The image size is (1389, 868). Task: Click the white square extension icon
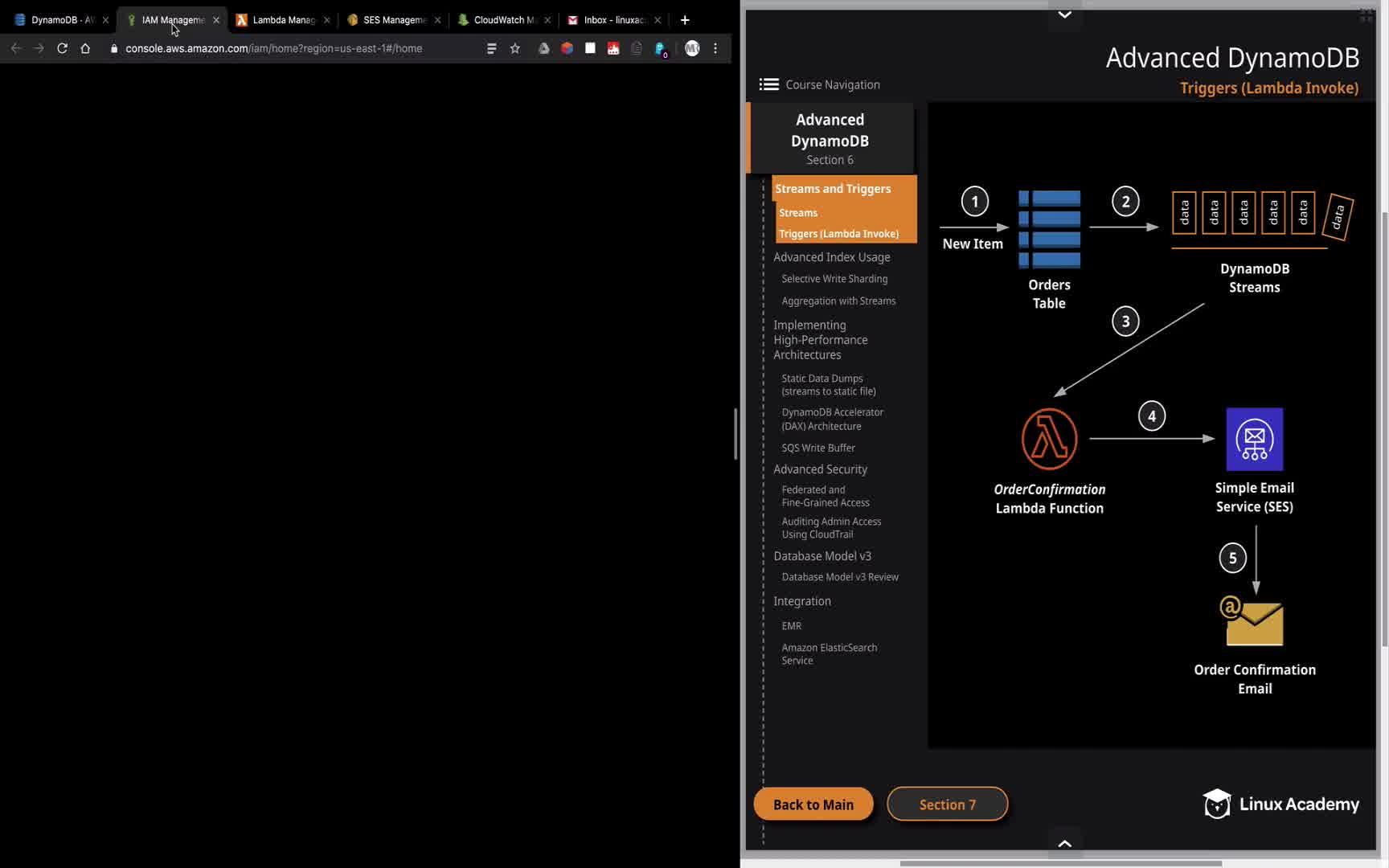click(x=590, y=48)
